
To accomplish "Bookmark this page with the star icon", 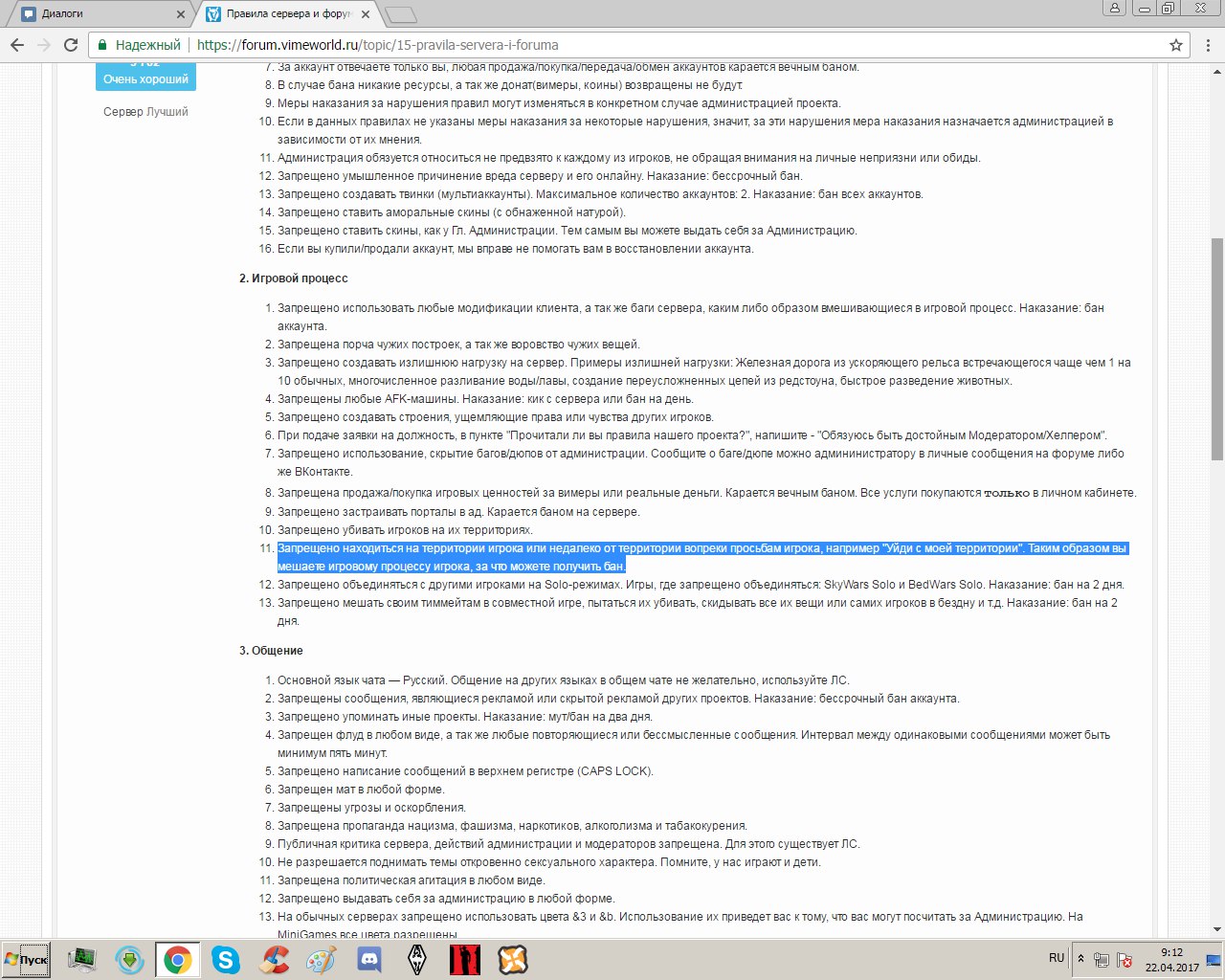I will (x=1176, y=45).
